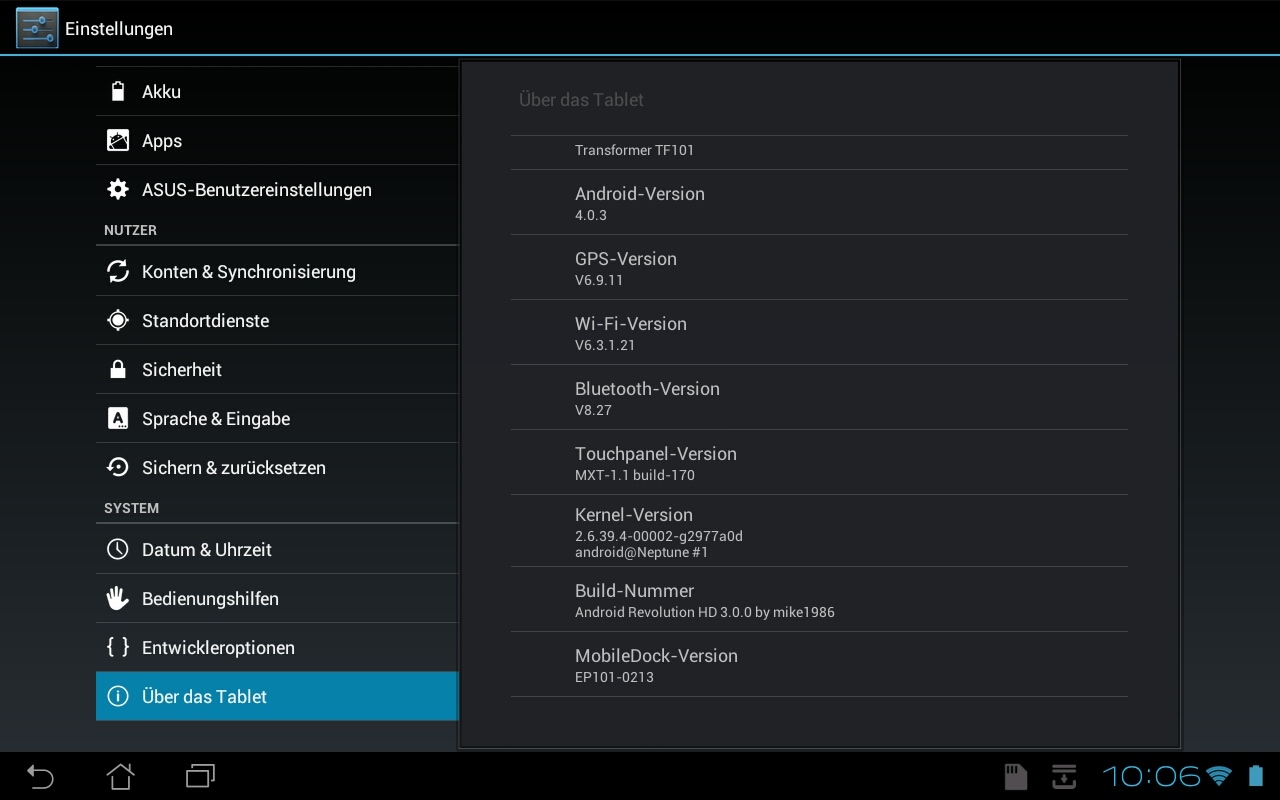Tap the SD card notification icon

(1015, 776)
